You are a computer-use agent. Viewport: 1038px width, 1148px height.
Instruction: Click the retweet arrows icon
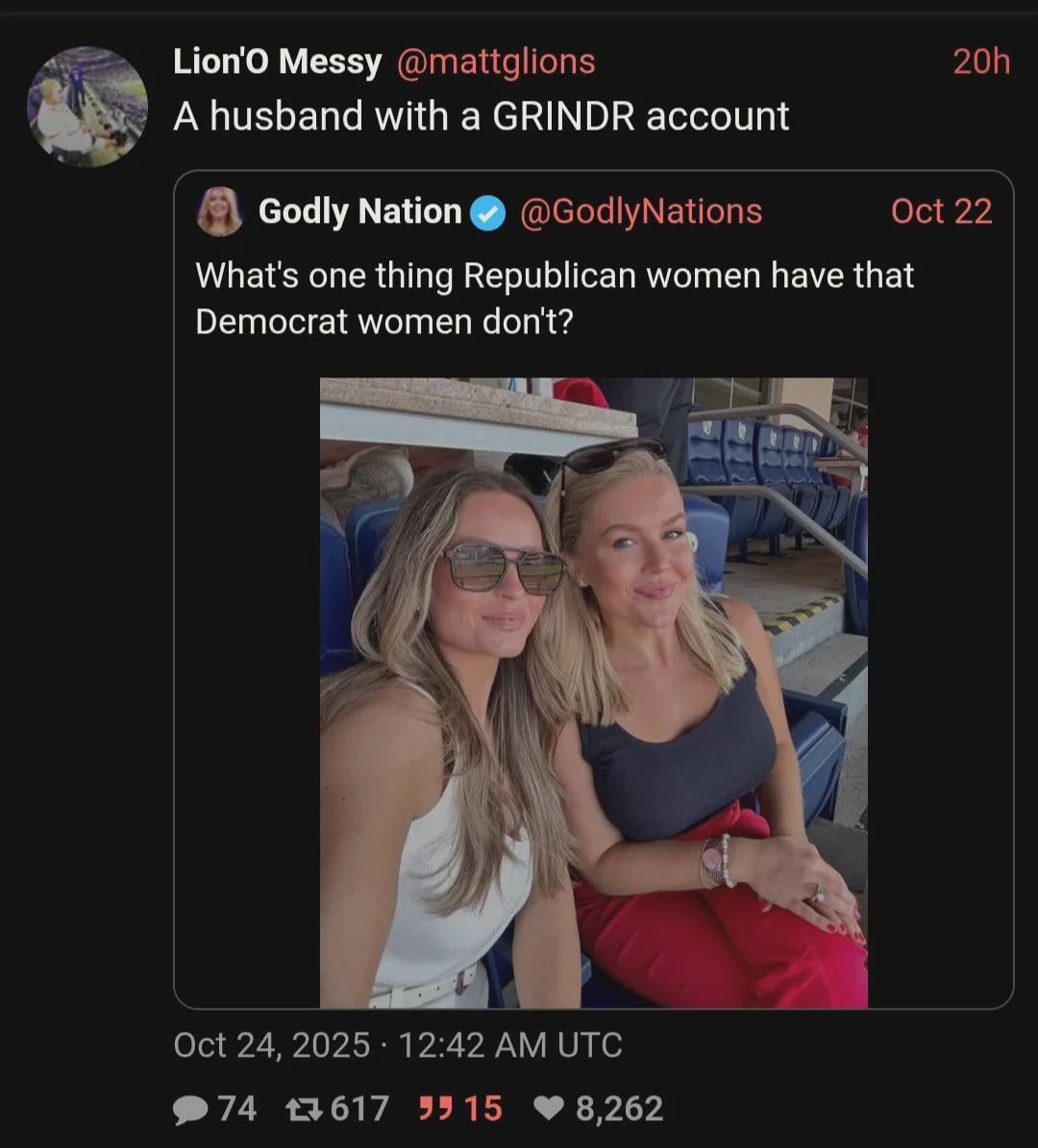[304, 1110]
